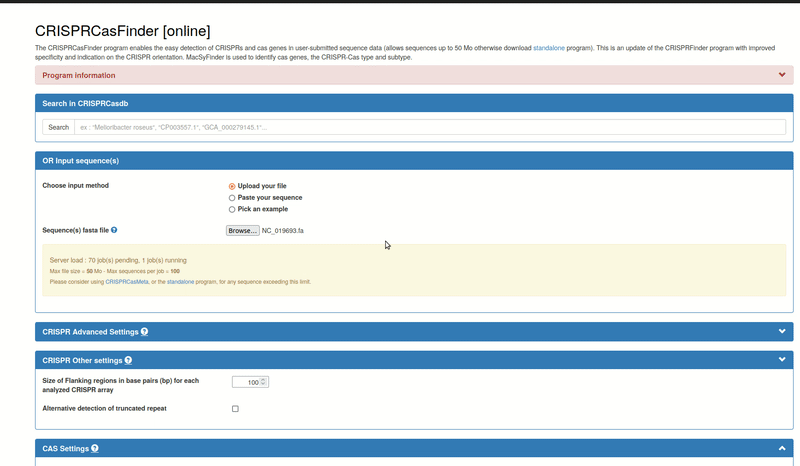Image resolution: width=800 pixels, height=466 pixels.
Task: Collapse CRISPR Other settings chevron
Action: [x=782, y=360]
